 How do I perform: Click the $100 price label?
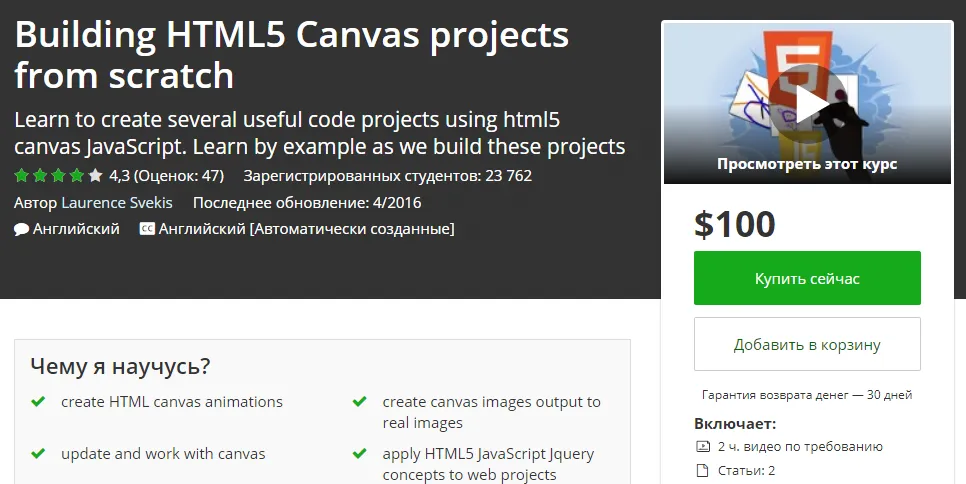point(735,224)
